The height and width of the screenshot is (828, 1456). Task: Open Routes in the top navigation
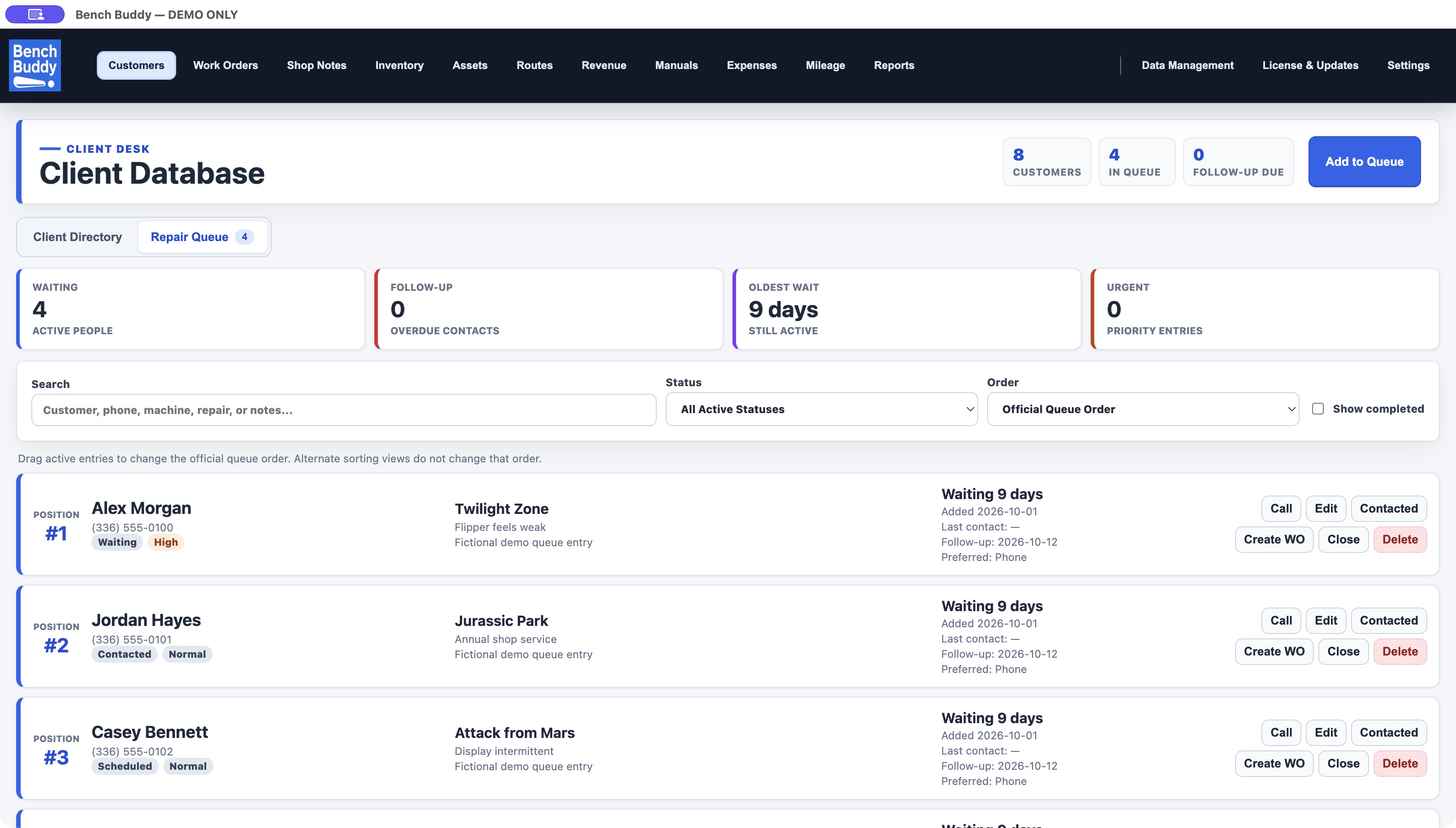coord(534,65)
